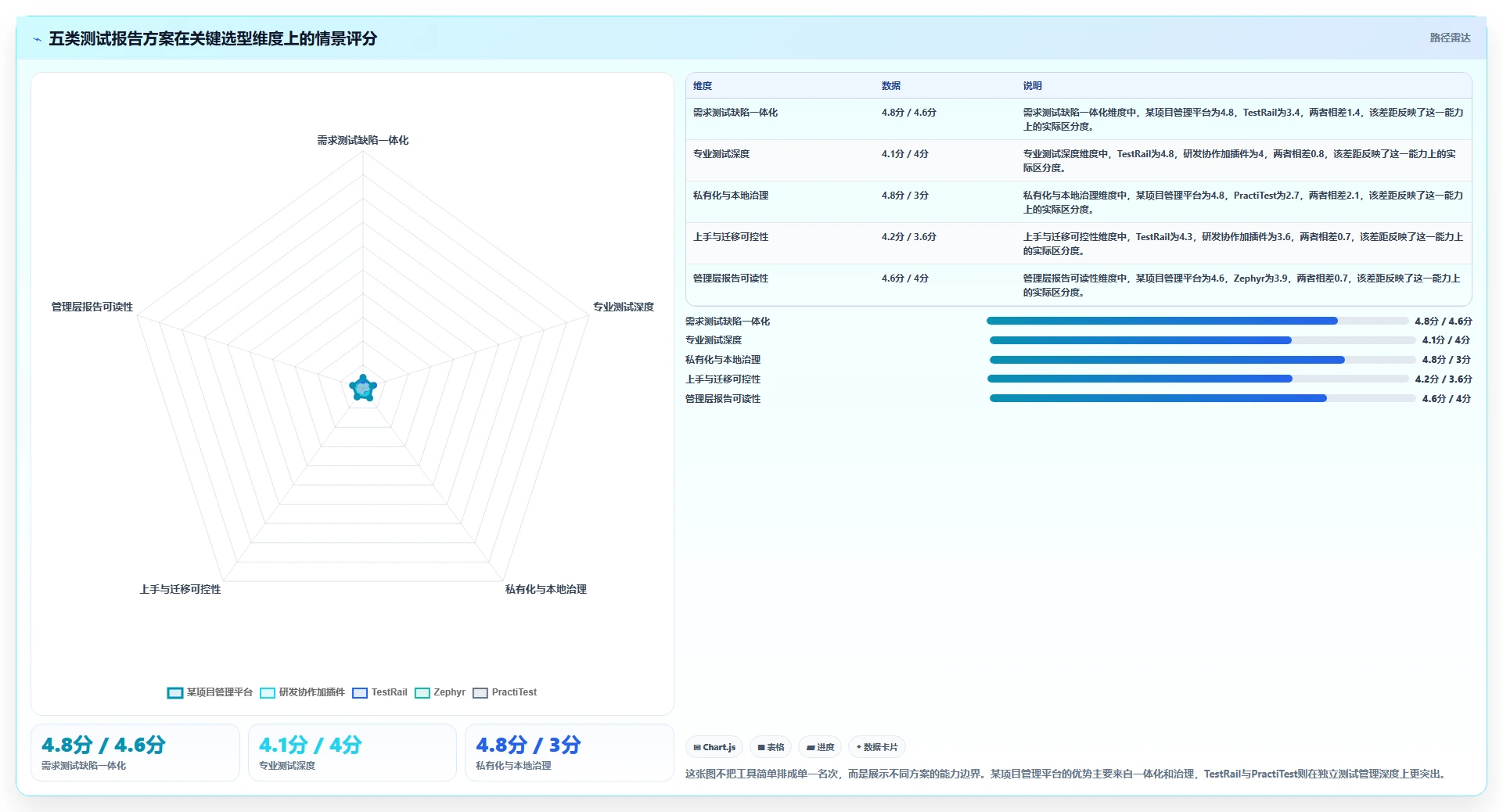Click explanation text for 专业测试深度 row
This screenshot has height=812, width=1503.
coord(1240,161)
